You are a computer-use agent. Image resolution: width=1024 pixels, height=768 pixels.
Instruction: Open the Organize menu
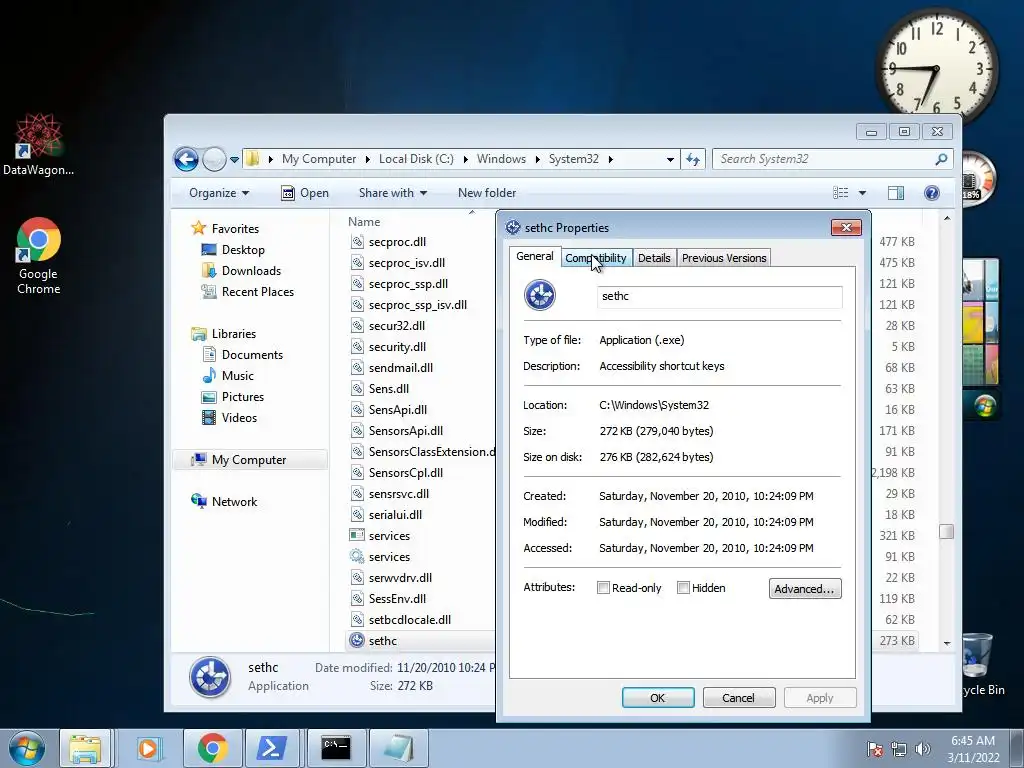click(x=219, y=193)
